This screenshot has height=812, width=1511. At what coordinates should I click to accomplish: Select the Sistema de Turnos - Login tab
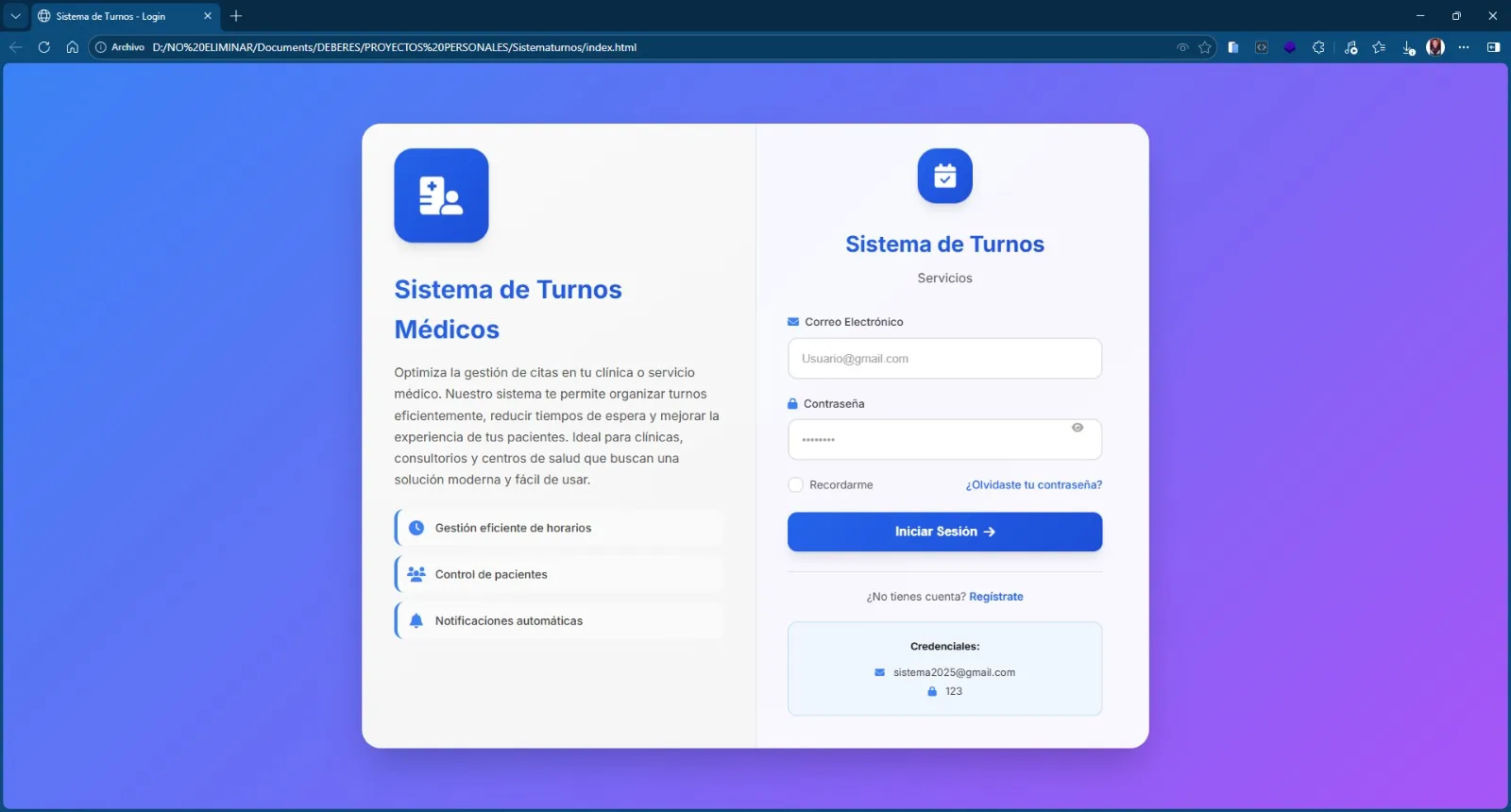coord(126,16)
